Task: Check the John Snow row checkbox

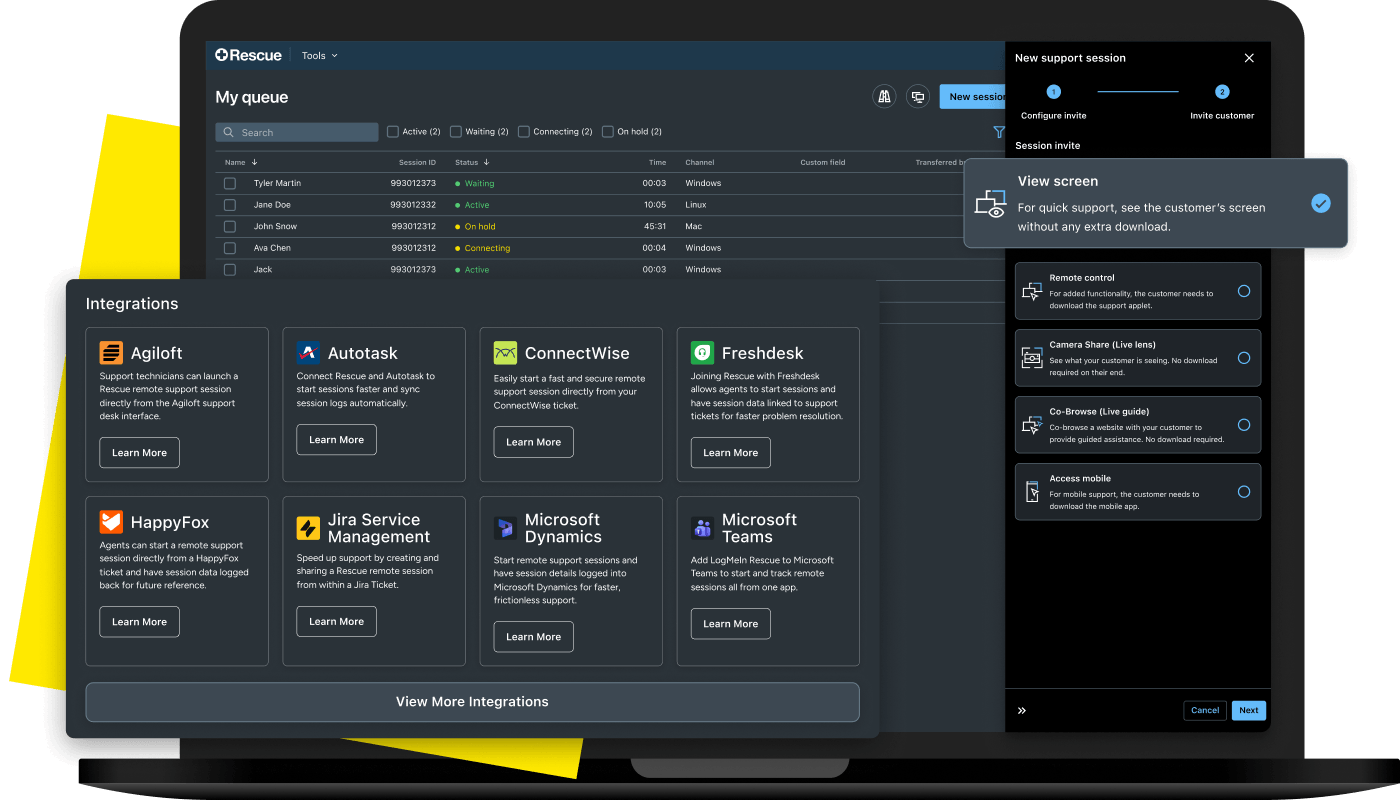Action: (230, 227)
